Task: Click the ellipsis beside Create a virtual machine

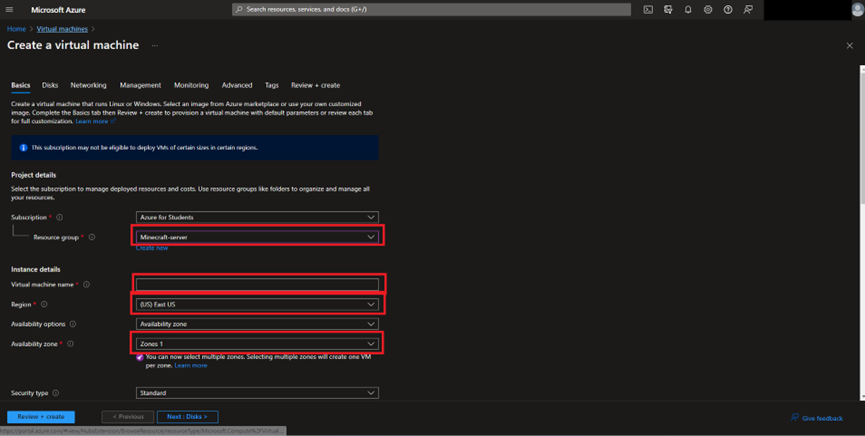Action: 155,46
